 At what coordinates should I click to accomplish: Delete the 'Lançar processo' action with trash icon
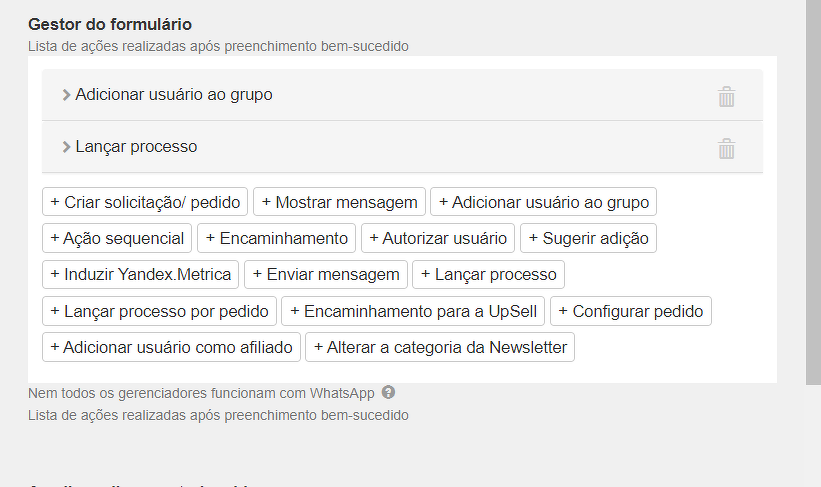[x=727, y=149]
